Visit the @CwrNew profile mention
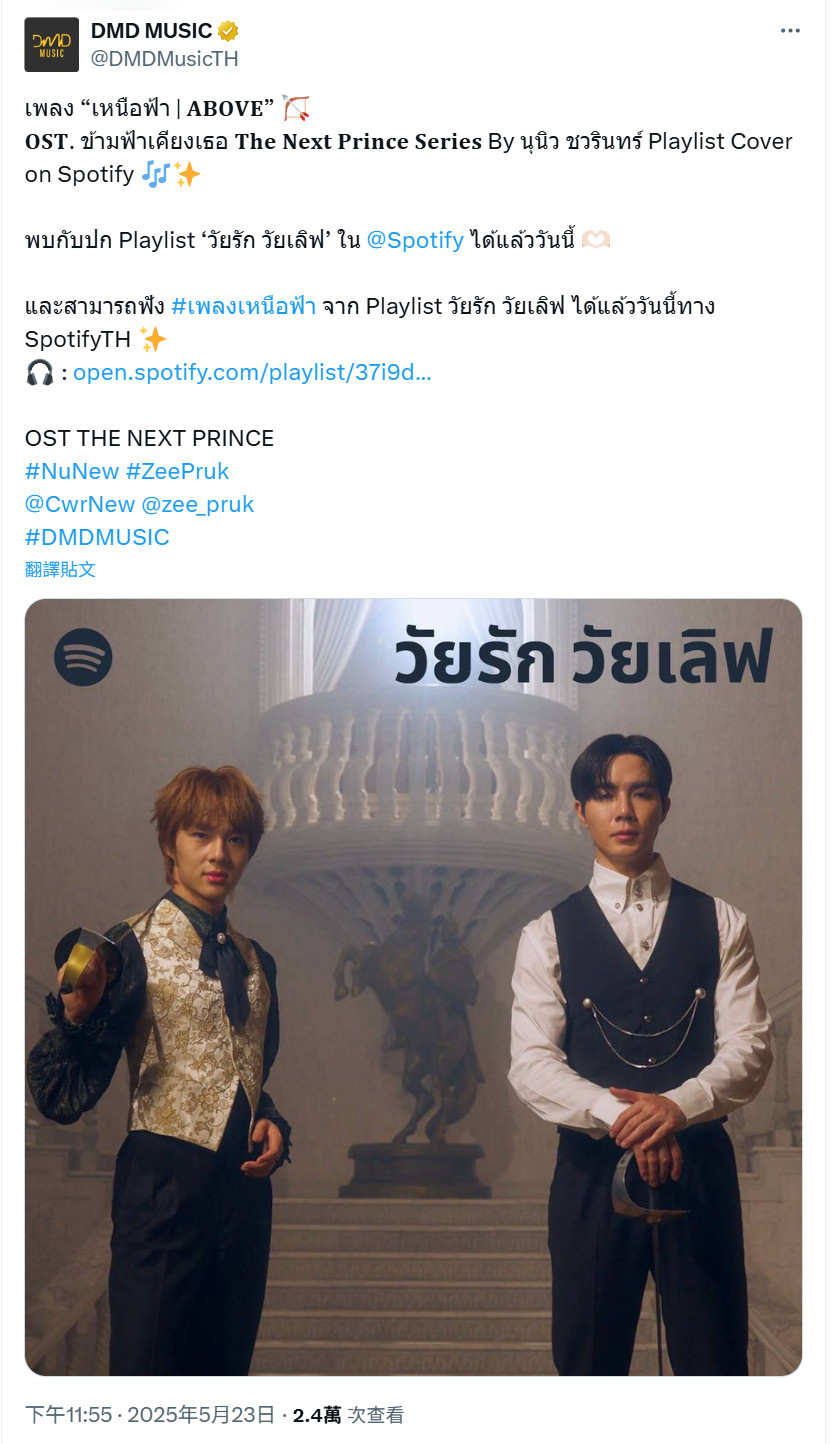The height and width of the screenshot is (1444, 831). [x=80, y=504]
